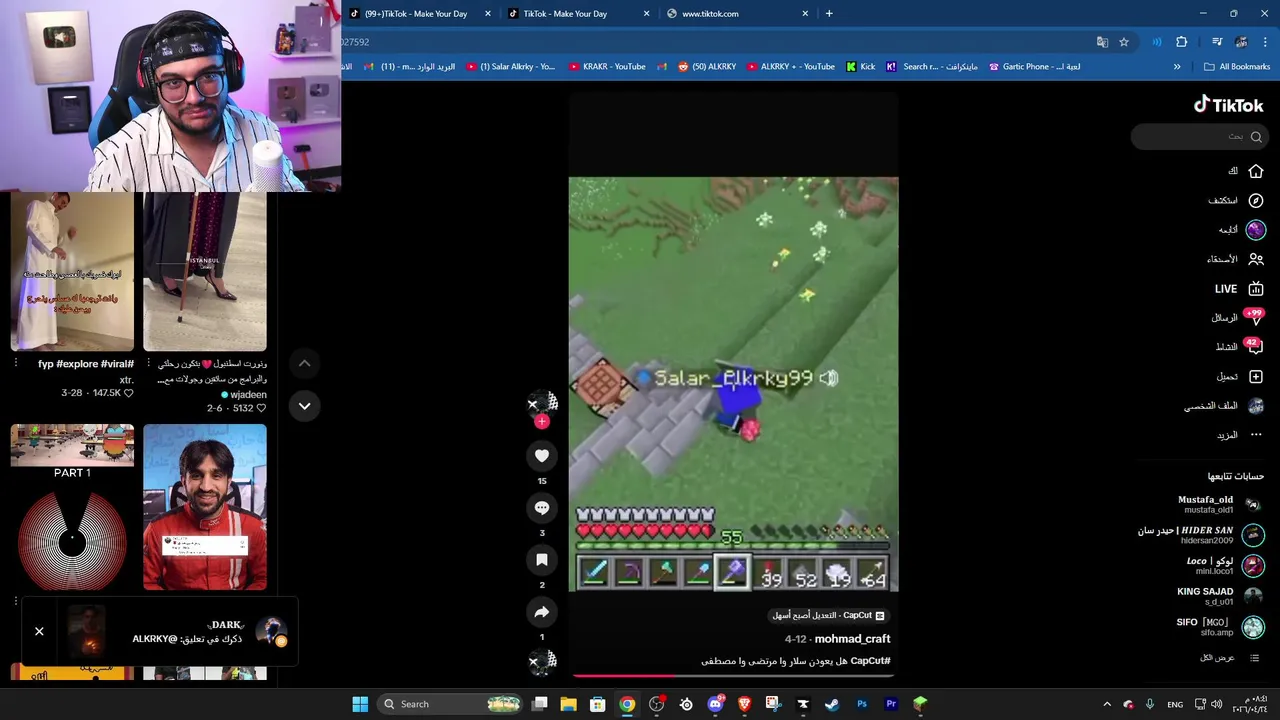Open the red racing suit man video thumbnail
The height and width of the screenshot is (720, 1280).
(x=205, y=507)
